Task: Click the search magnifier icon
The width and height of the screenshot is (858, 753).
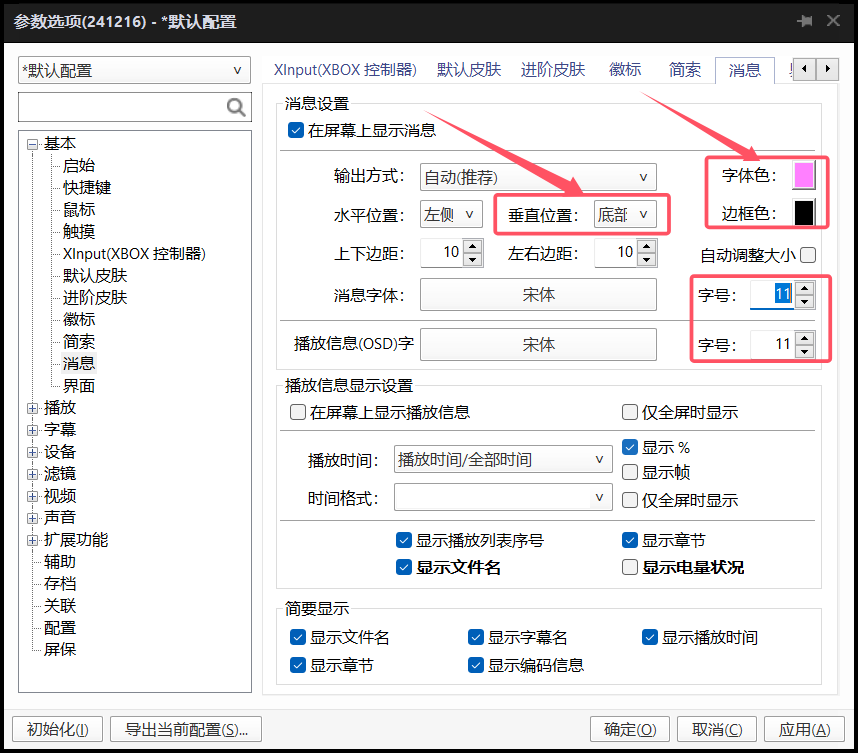Action: pos(236,107)
